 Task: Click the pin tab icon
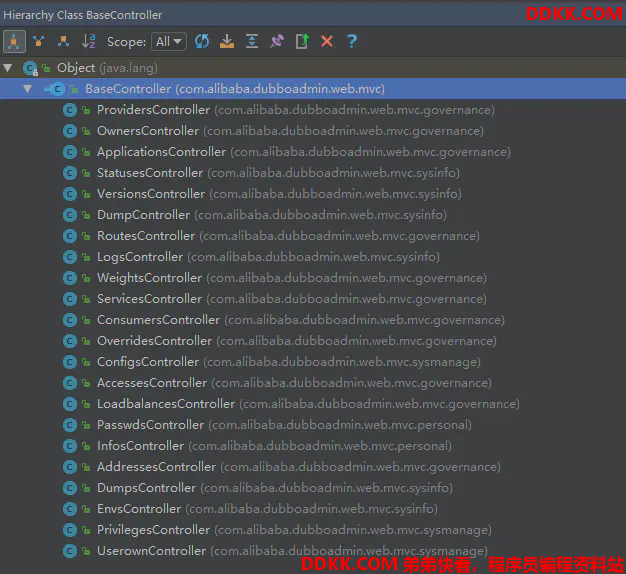[277, 42]
